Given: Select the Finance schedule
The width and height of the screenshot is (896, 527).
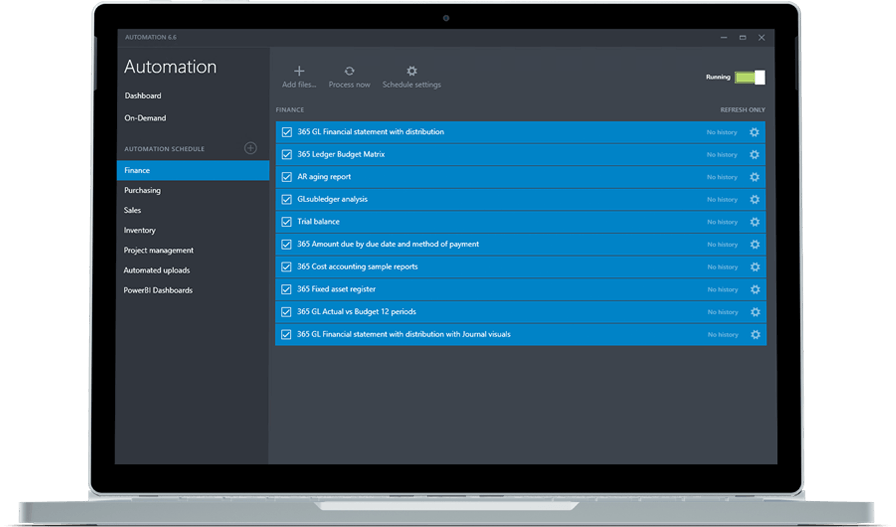Looking at the screenshot, I should click(193, 170).
